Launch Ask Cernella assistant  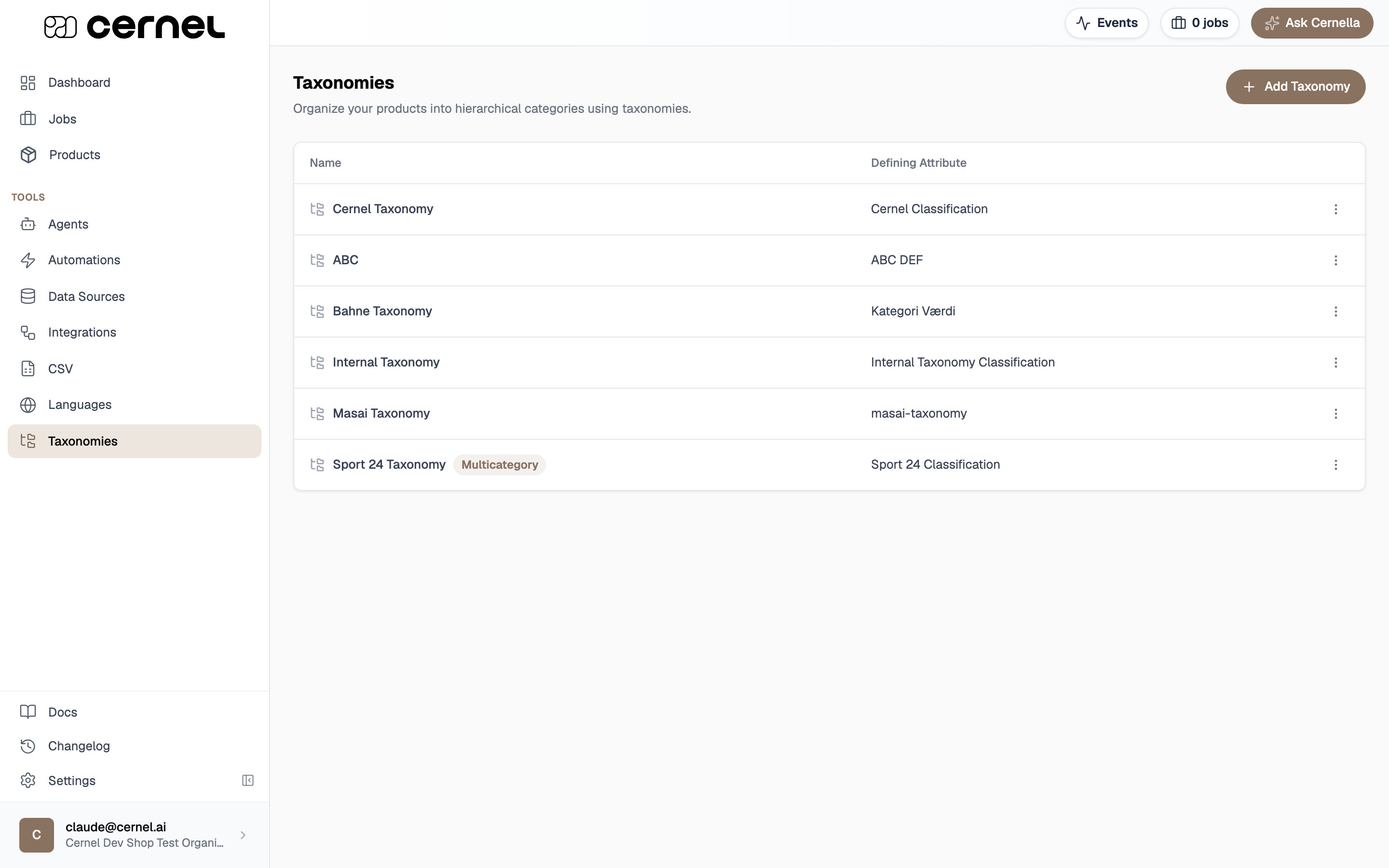(x=1312, y=23)
